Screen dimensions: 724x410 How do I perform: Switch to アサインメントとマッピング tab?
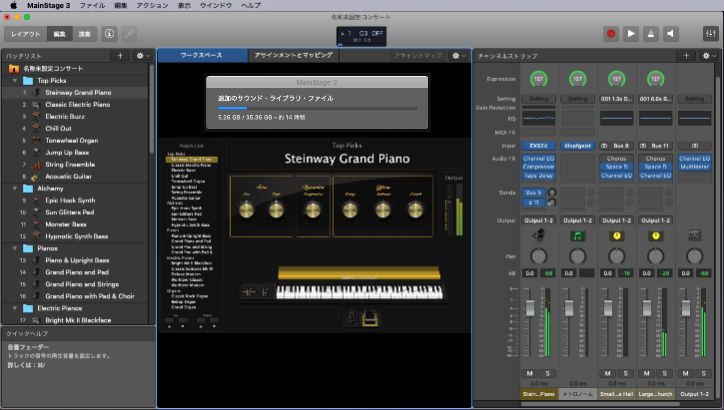tap(293, 55)
